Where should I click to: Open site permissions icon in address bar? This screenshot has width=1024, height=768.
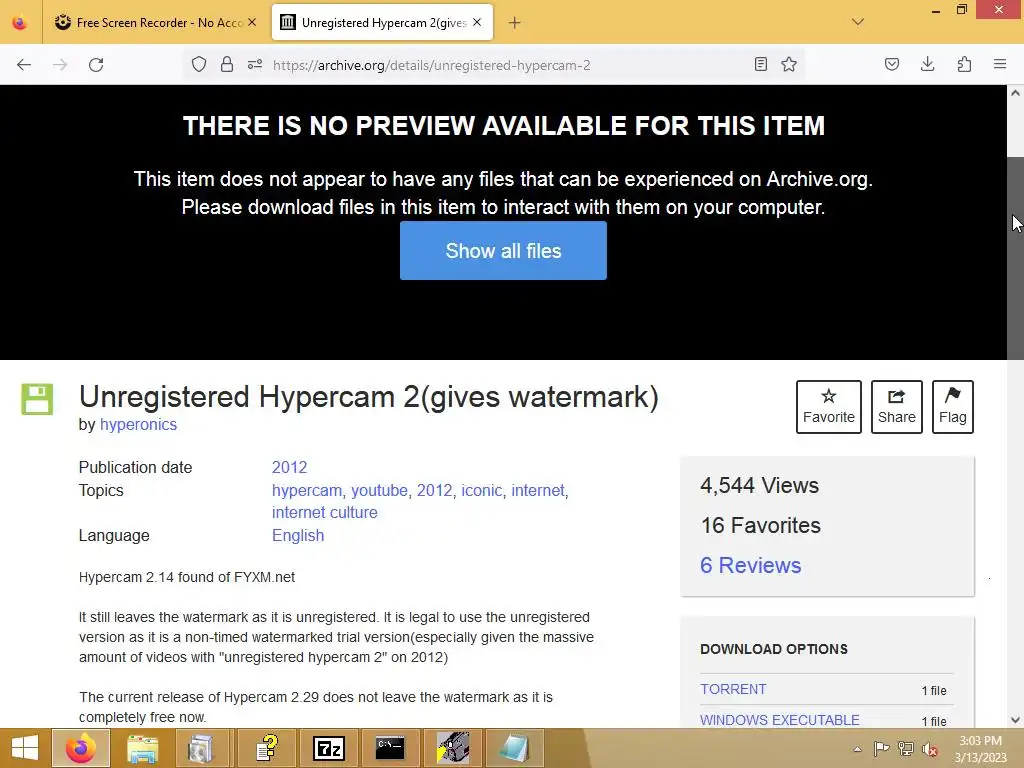(x=255, y=65)
